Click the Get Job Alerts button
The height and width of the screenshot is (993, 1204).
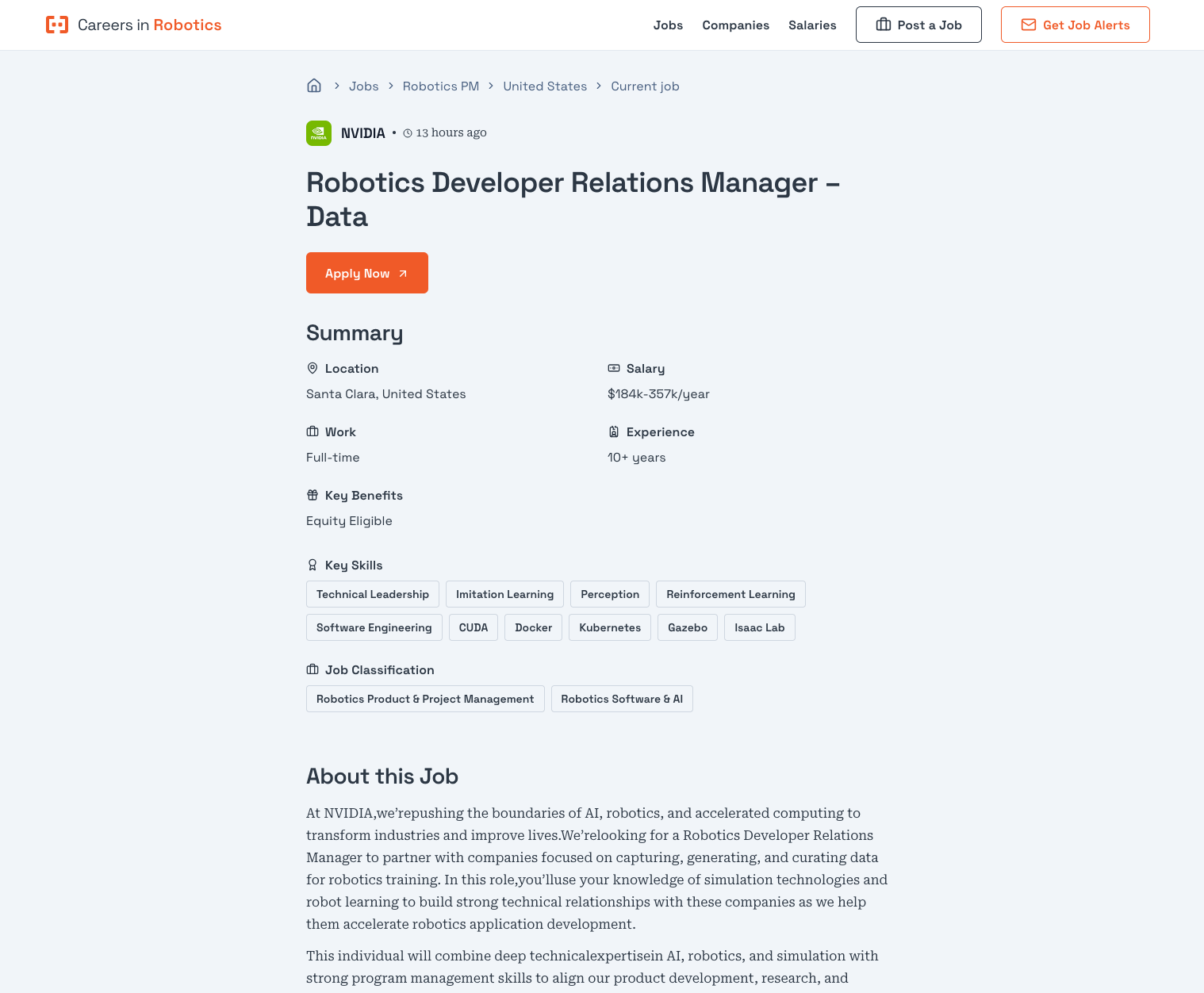[1075, 25]
